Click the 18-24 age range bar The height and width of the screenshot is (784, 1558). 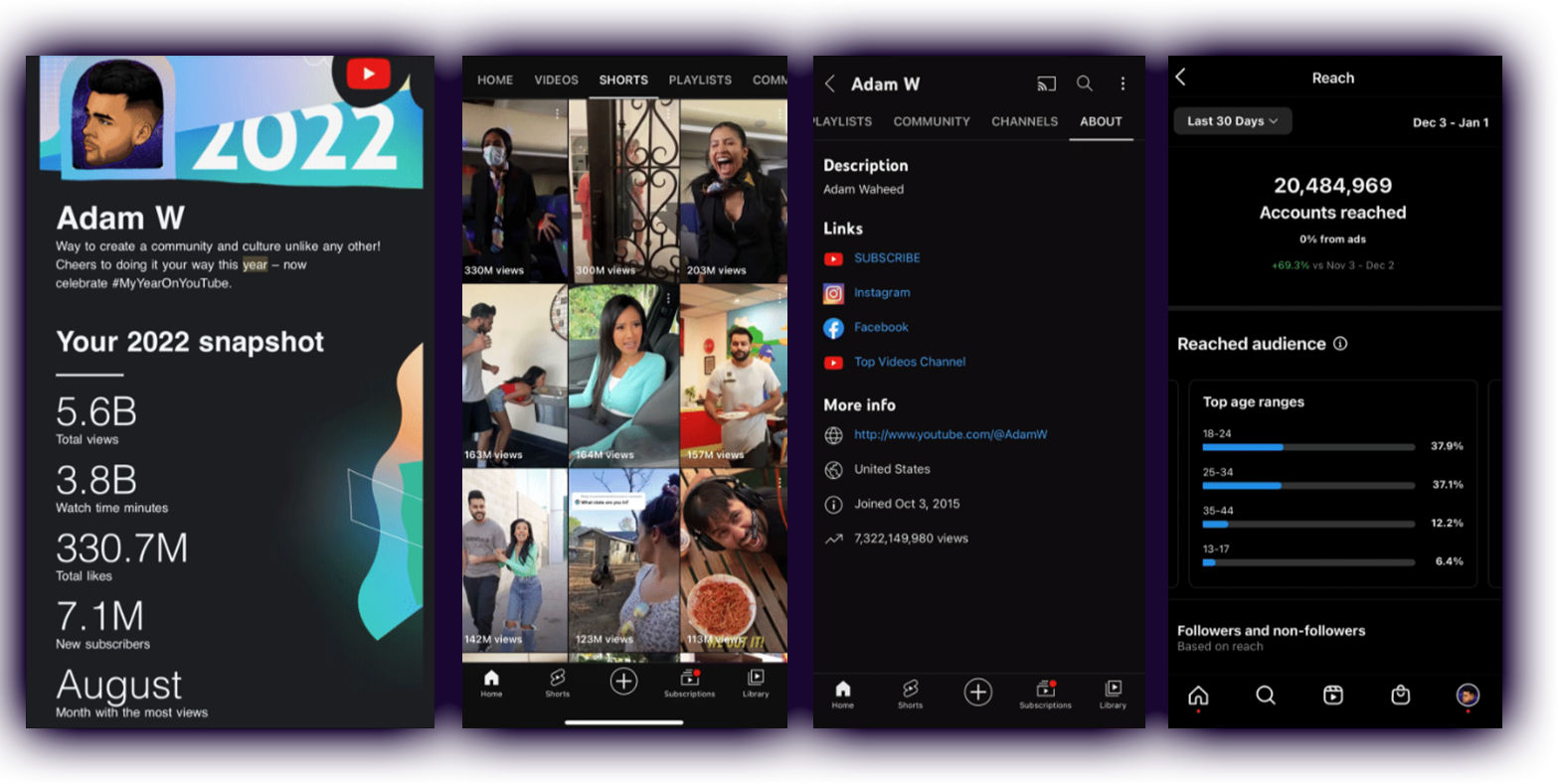(1307, 447)
